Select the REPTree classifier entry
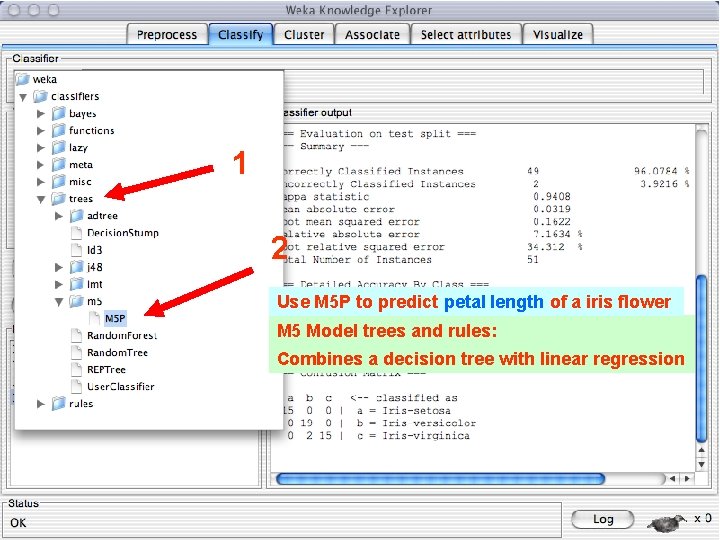Screen dimensions: 720x540 pos(107,370)
